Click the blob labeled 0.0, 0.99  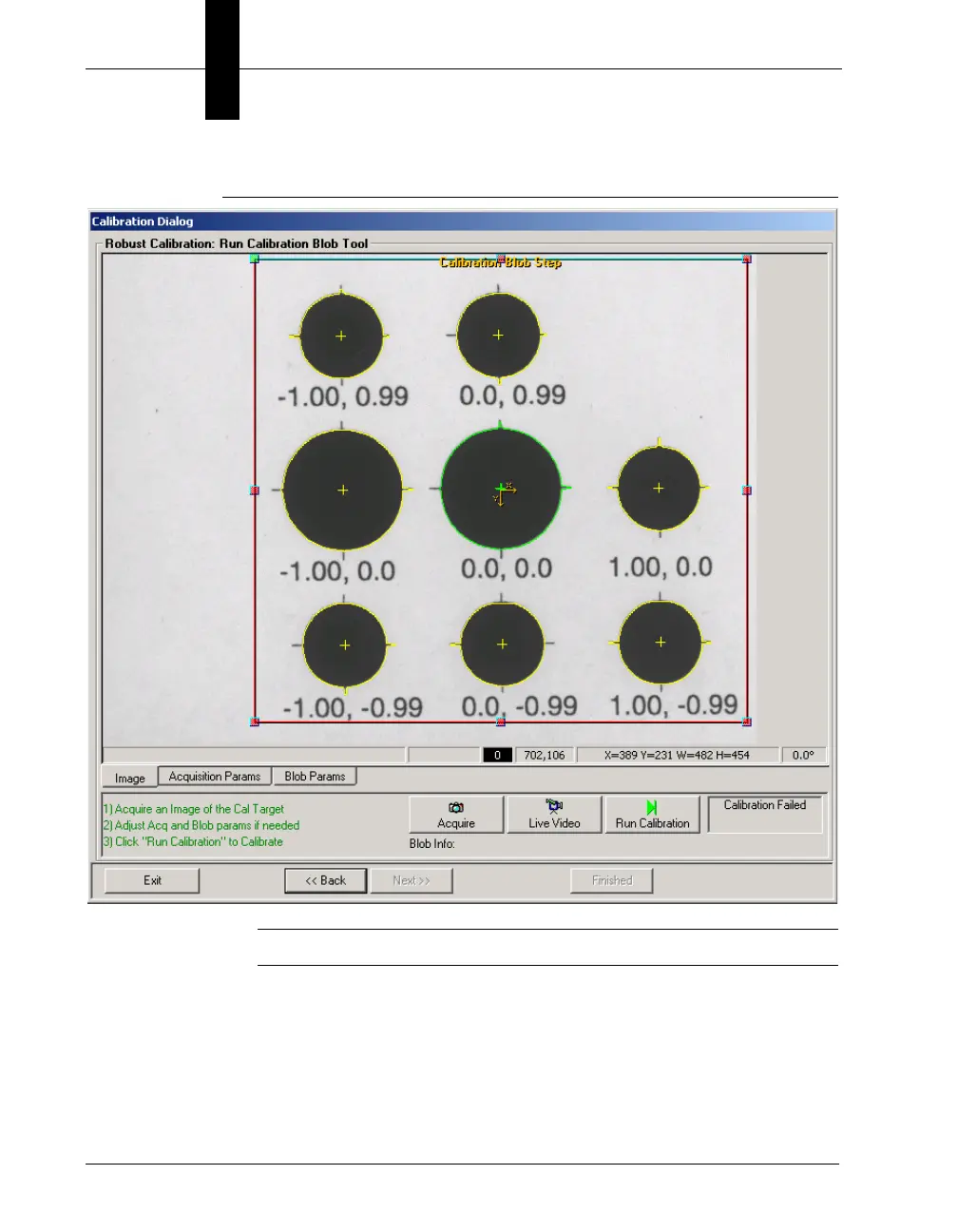498,335
